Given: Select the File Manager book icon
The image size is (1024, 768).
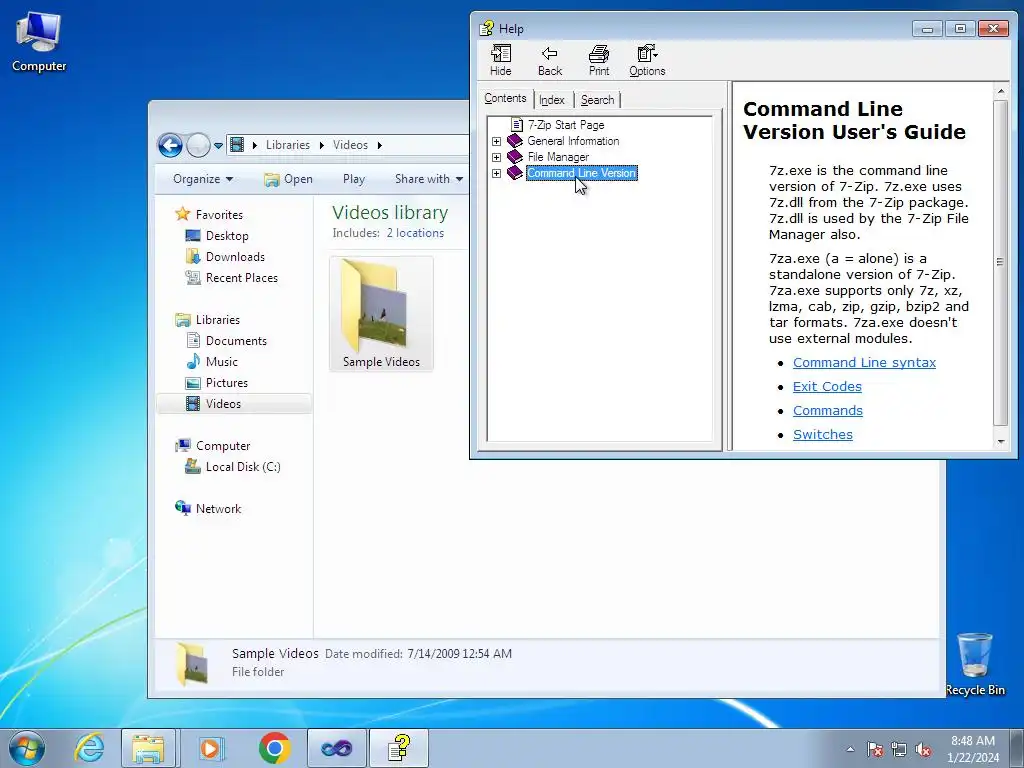Looking at the screenshot, I should click(x=515, y=157).
